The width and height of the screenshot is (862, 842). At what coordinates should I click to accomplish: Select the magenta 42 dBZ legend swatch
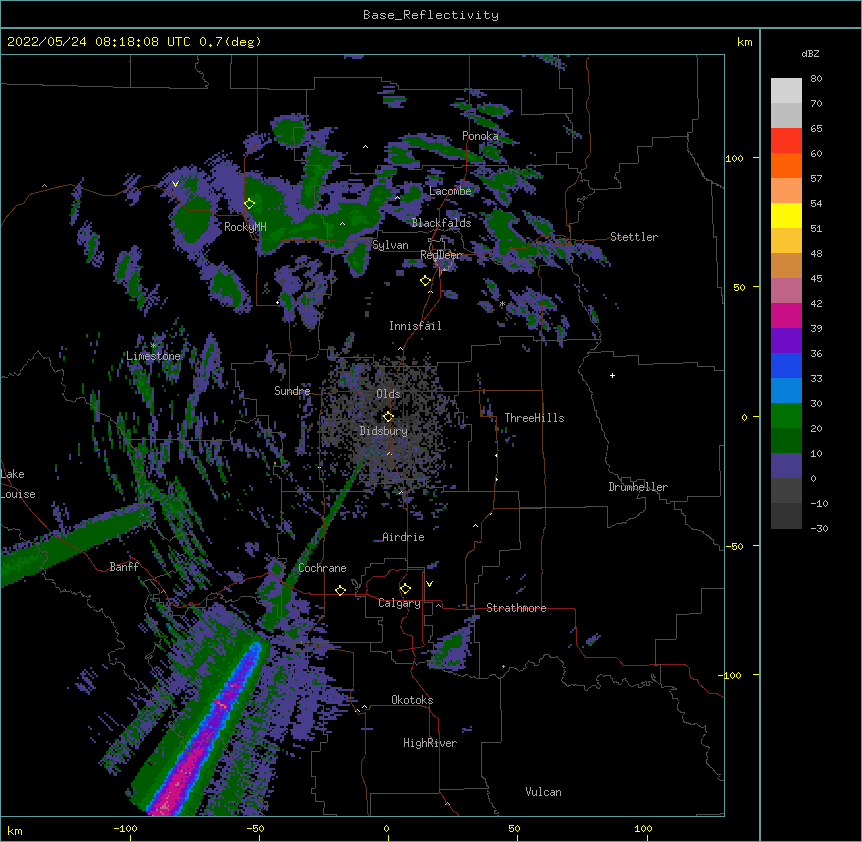coord(786,315)
